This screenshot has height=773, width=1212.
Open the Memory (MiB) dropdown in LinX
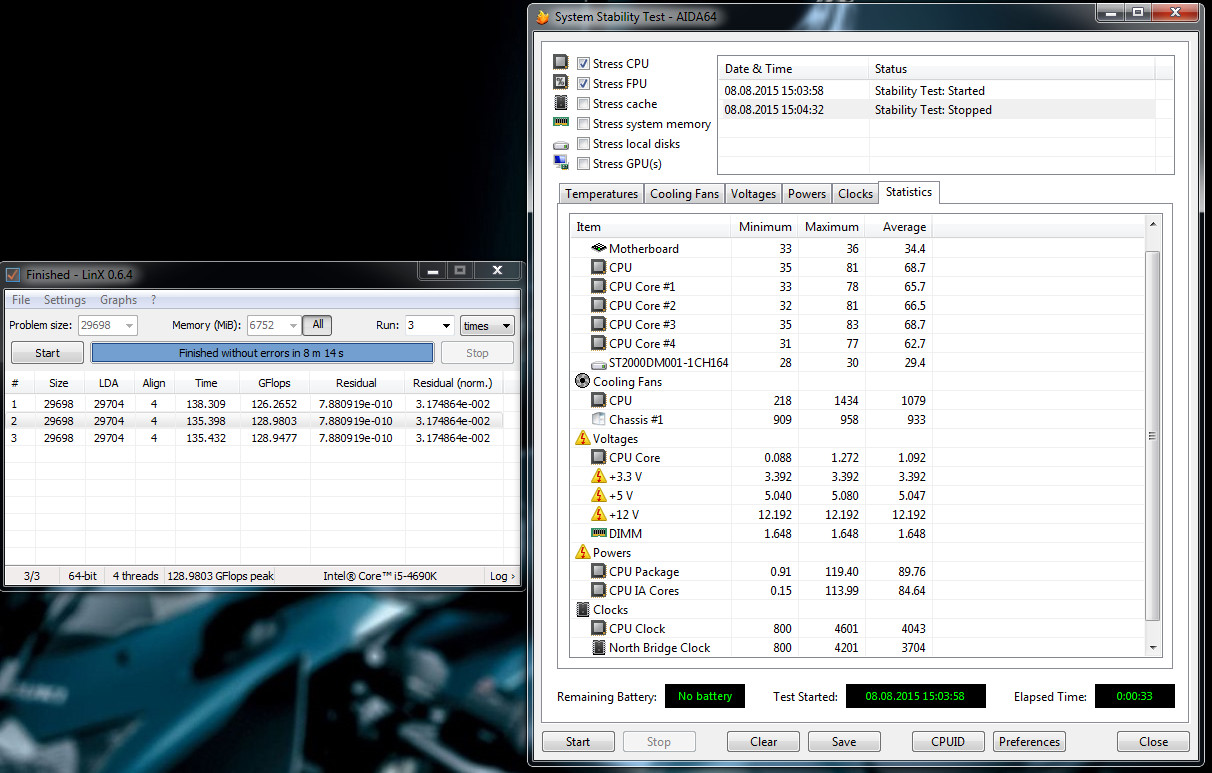click(x=293, y=326)
